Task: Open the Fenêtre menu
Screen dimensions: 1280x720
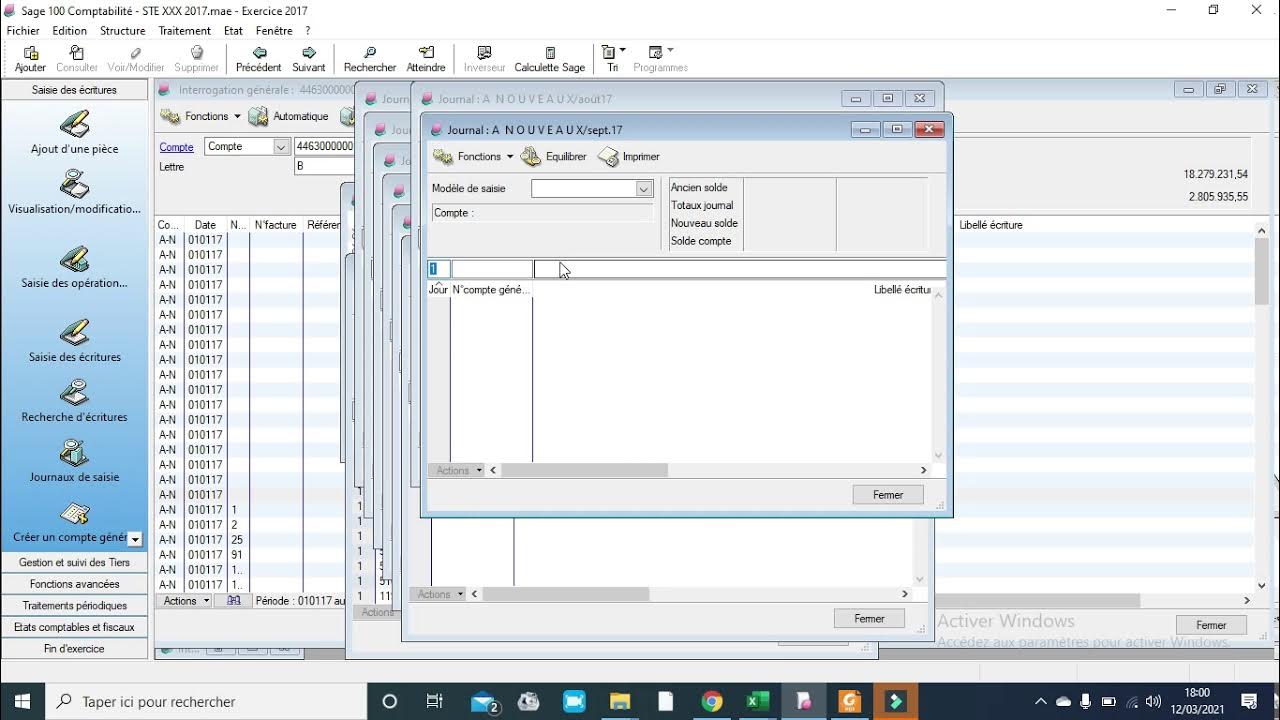Action: pyautogui.click(x=274, y=31)
